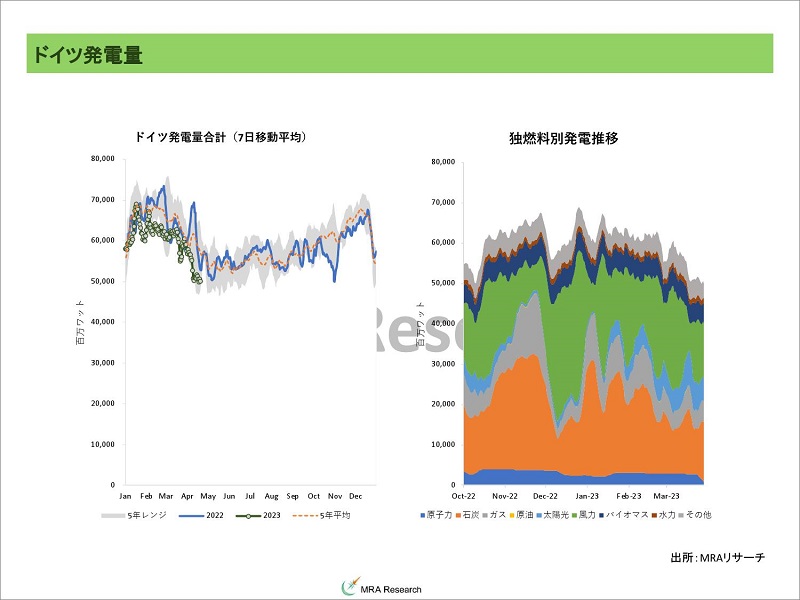Viewport: 800px width, 600px height.
Task: Click 30,000 on the 独燃料別発電推移 chart axis
Action: point(443,364)
